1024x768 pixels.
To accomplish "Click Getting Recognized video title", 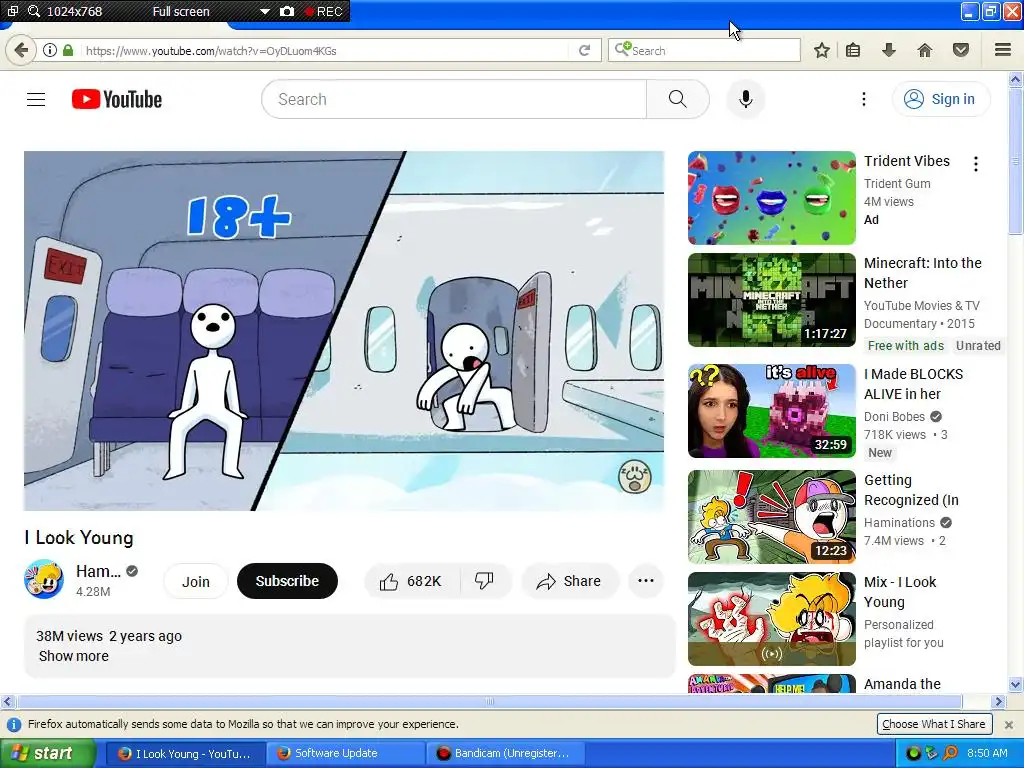I will [911, 490].
